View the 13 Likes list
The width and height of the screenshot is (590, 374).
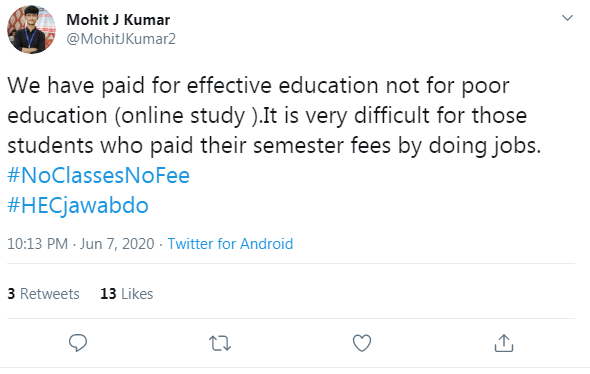coord(127,294)
